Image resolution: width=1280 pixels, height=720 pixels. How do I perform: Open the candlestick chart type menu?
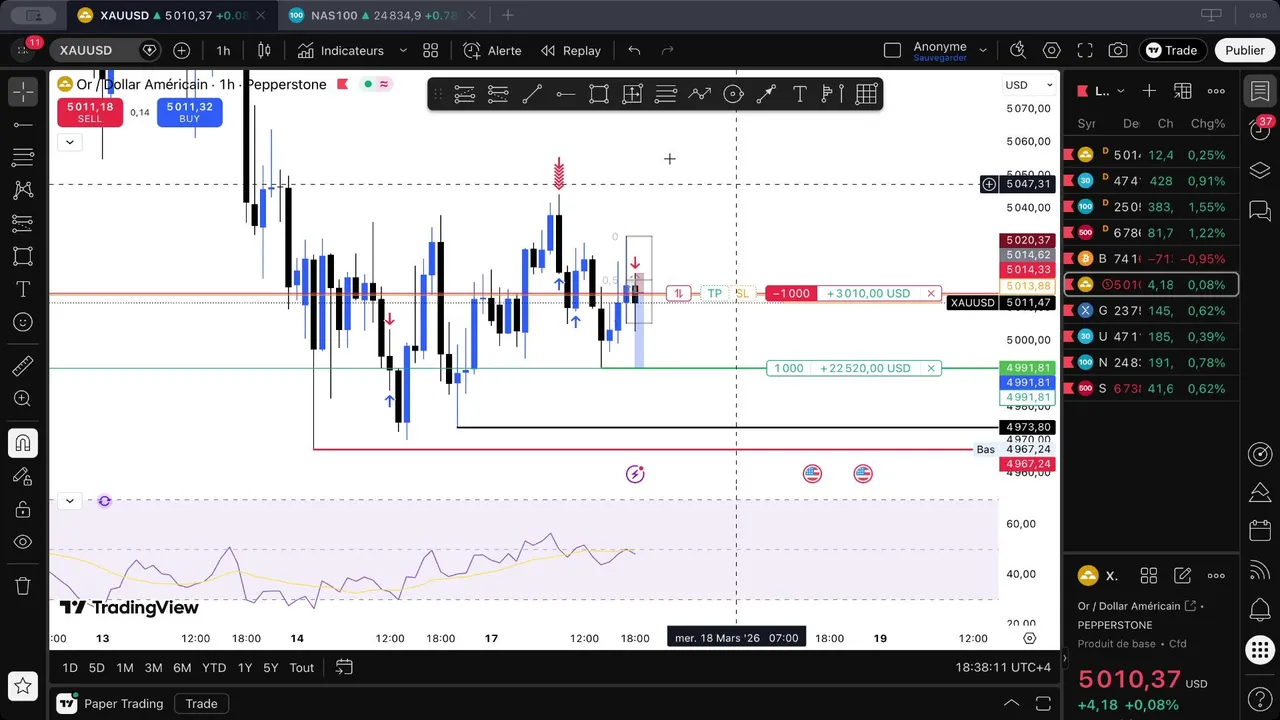tap(265, 50)
